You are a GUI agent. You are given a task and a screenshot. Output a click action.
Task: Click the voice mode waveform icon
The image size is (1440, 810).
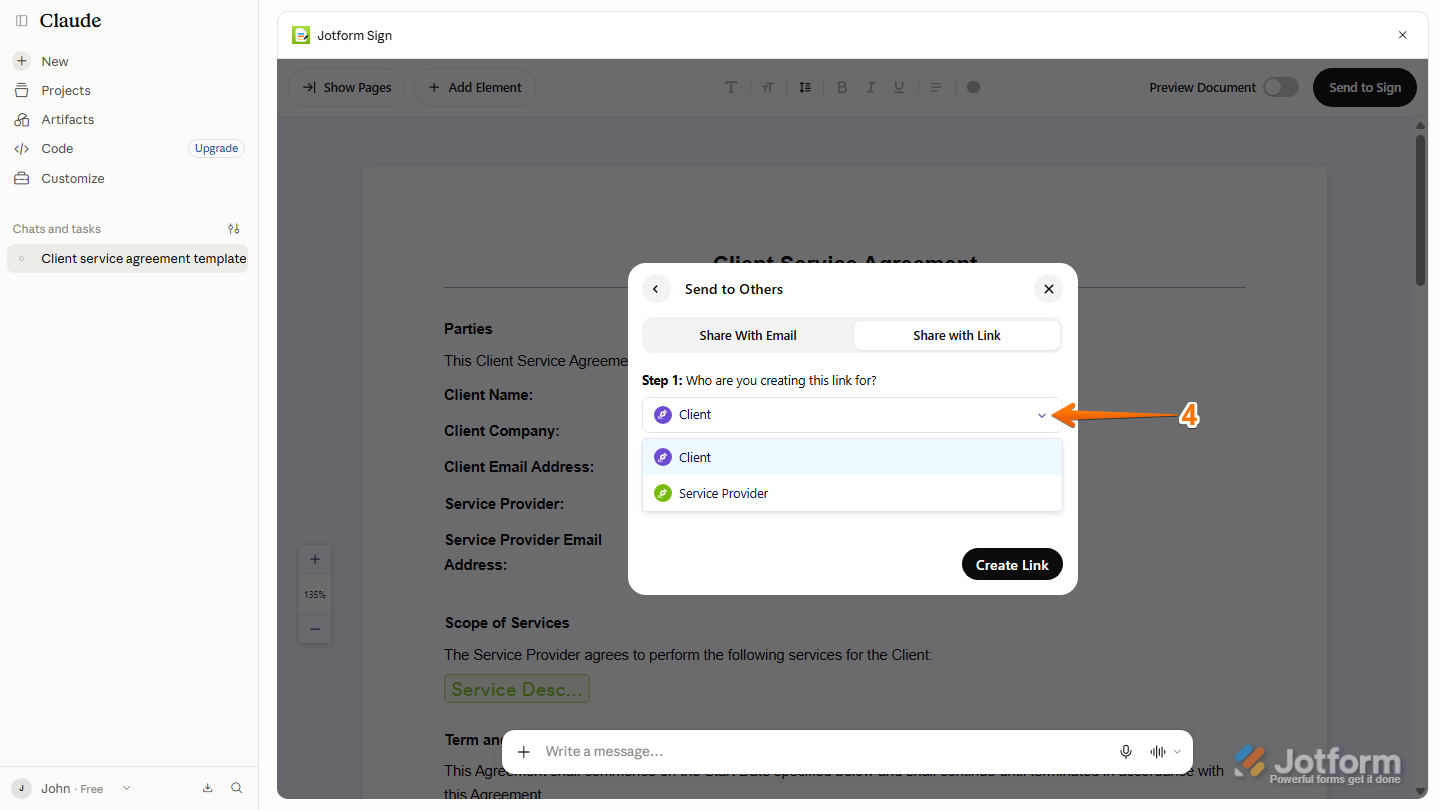click(x=1158, y=752)
